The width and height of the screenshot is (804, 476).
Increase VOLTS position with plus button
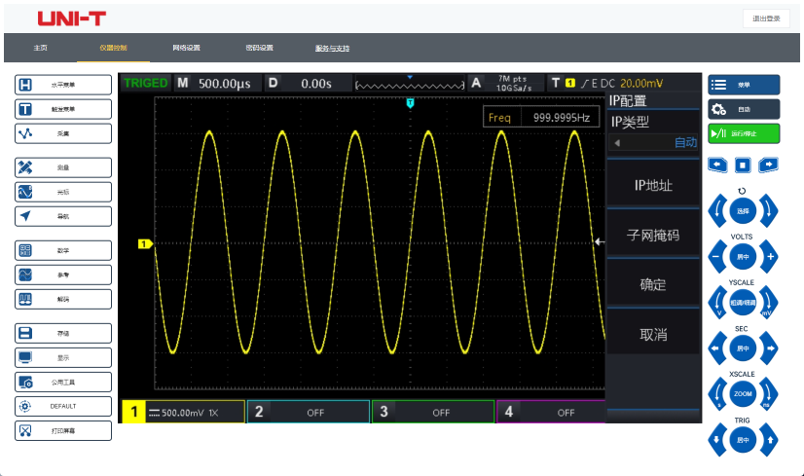coord(770,257)
